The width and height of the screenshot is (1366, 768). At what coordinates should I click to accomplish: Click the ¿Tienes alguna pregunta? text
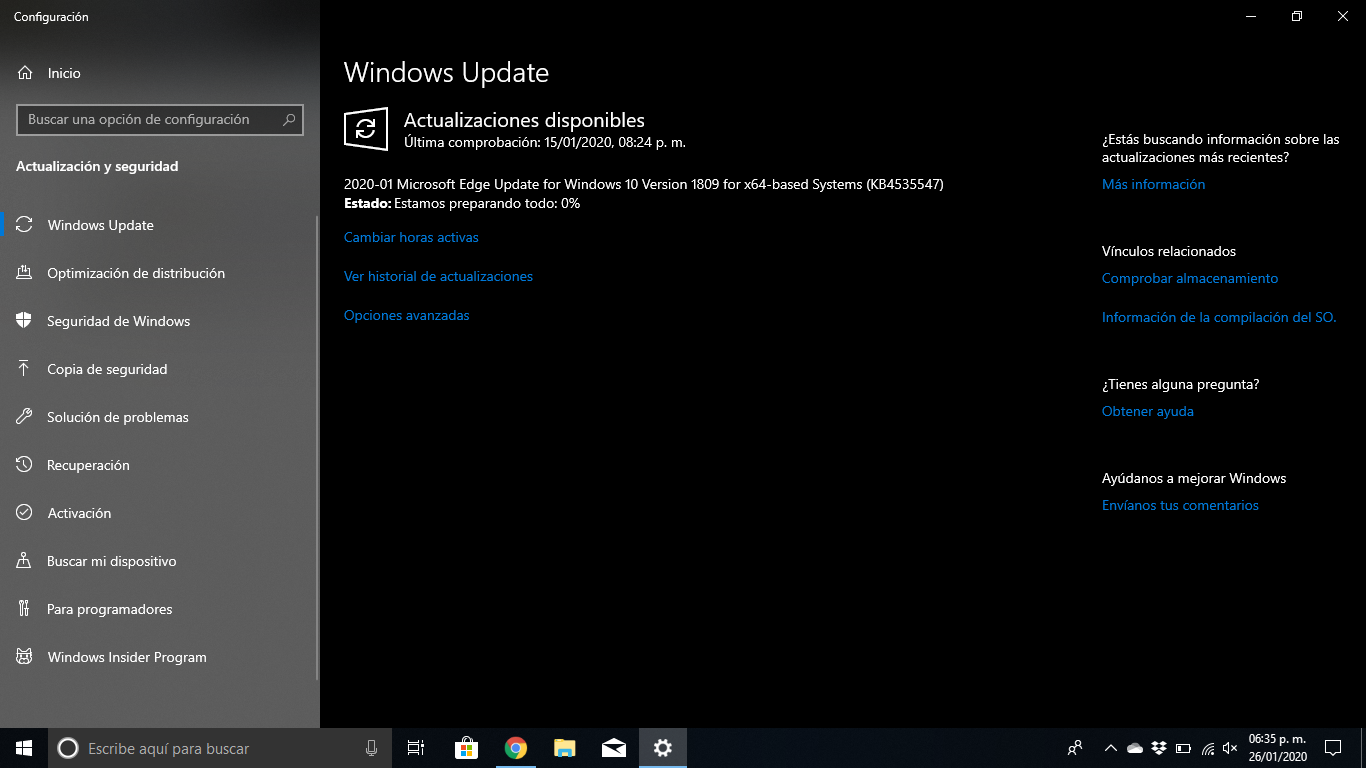[1180, 384]
